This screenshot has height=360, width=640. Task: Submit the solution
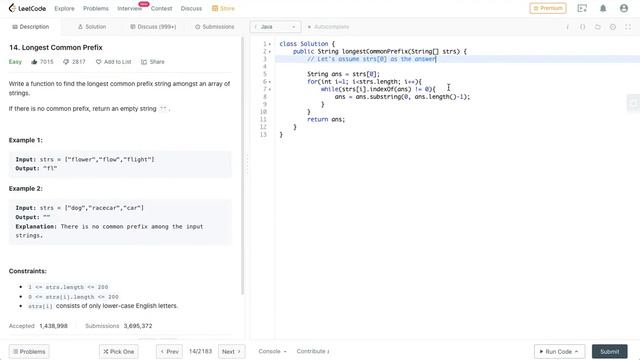(x=609, y=351)
